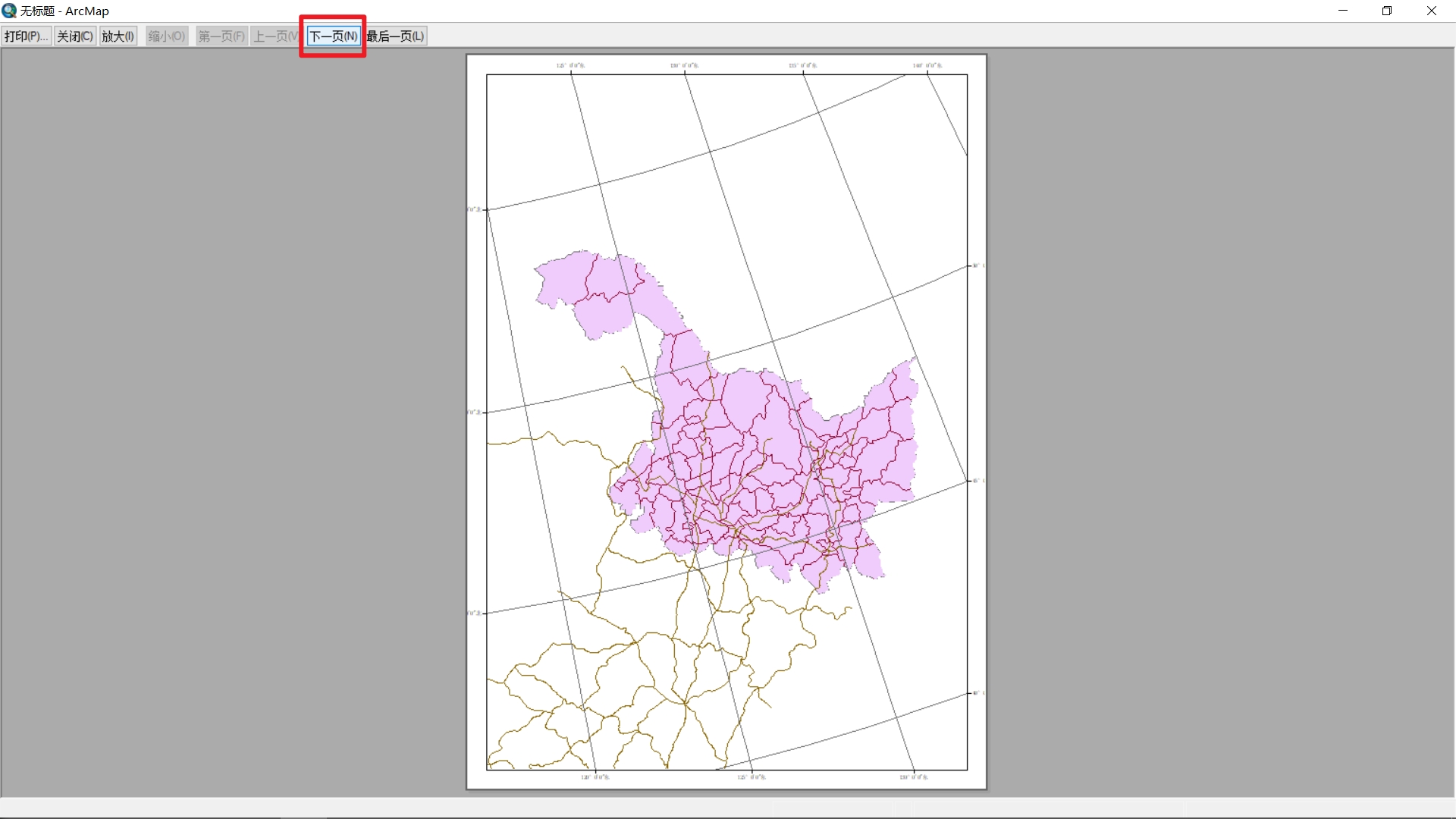The width and height of the screenshot is (1456, 819).
Task: Zoom in with the 放大(I) button
Action: pyautogui.click(x=118, y=36)
